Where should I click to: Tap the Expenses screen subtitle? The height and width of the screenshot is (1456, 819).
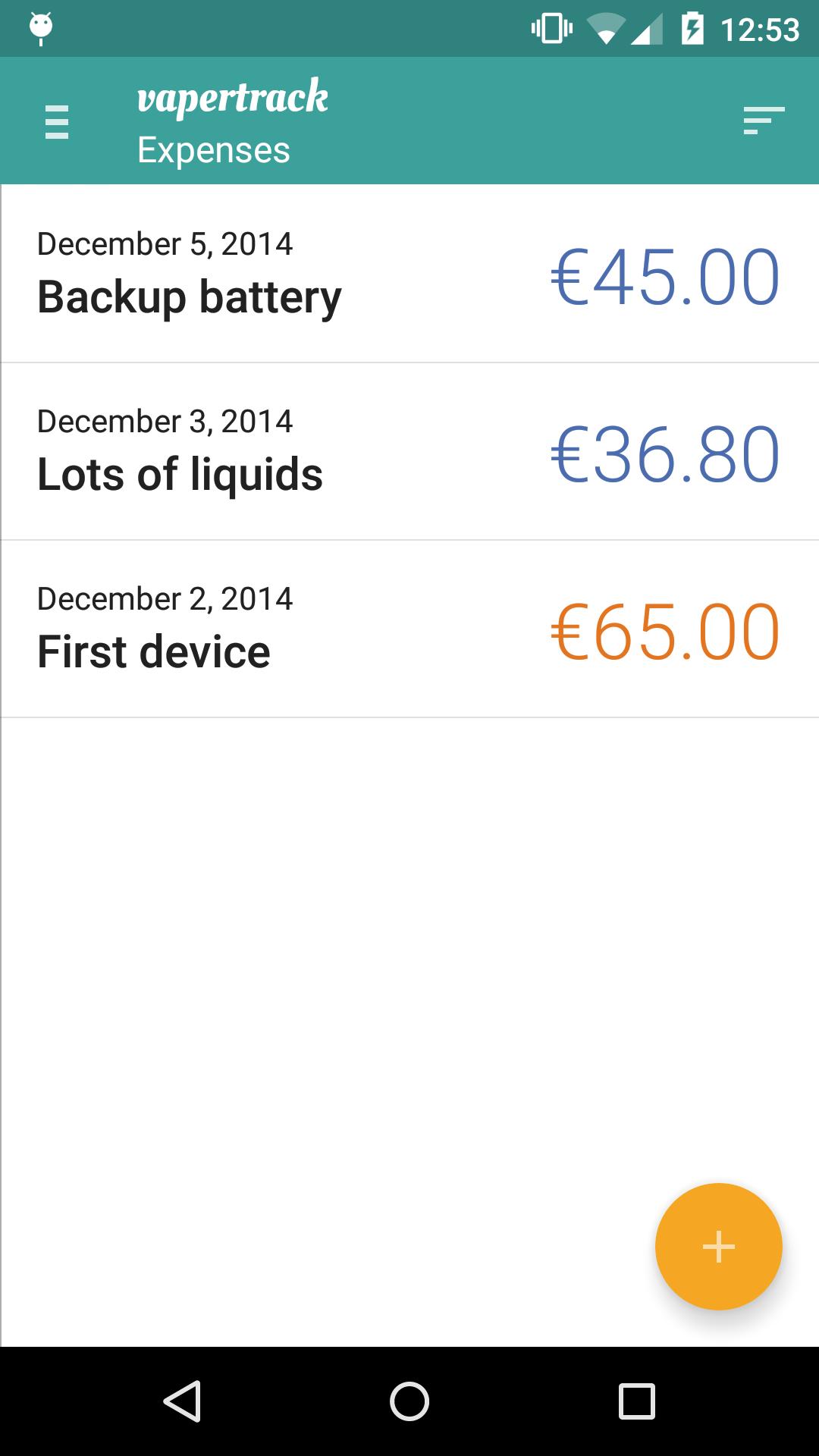coord(214,150)
